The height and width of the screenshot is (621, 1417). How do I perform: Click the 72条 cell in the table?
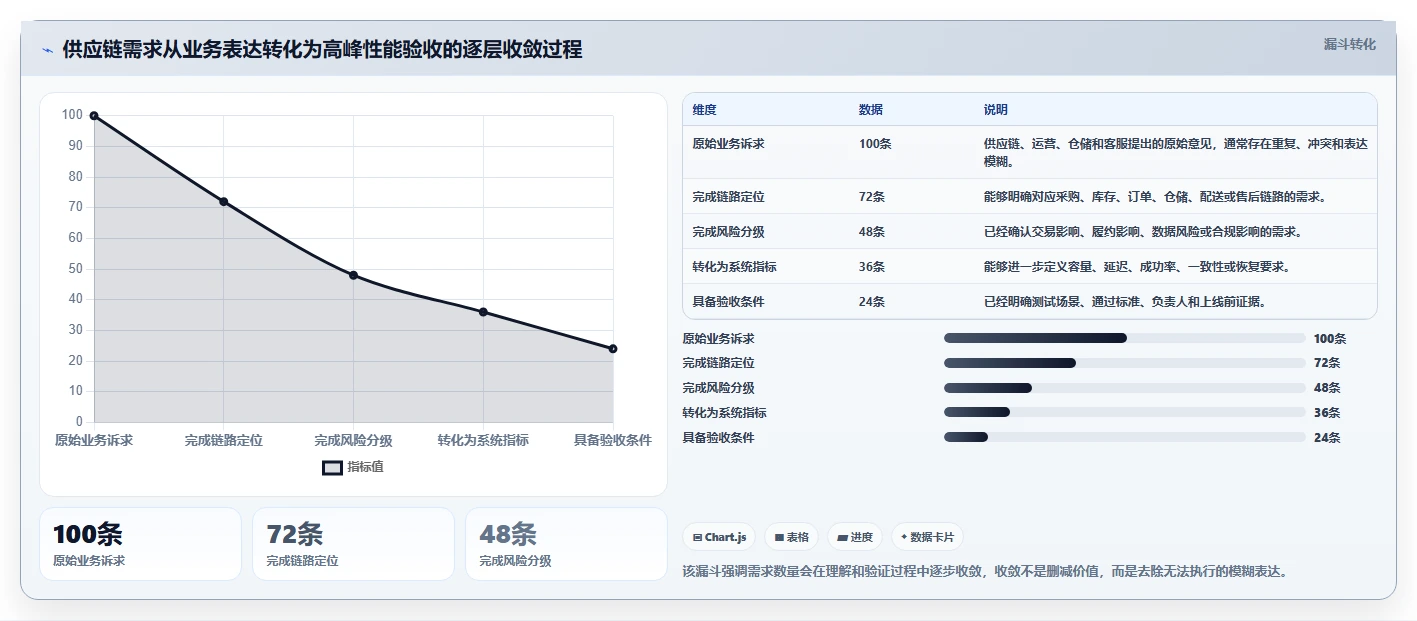tap(872, 197)
